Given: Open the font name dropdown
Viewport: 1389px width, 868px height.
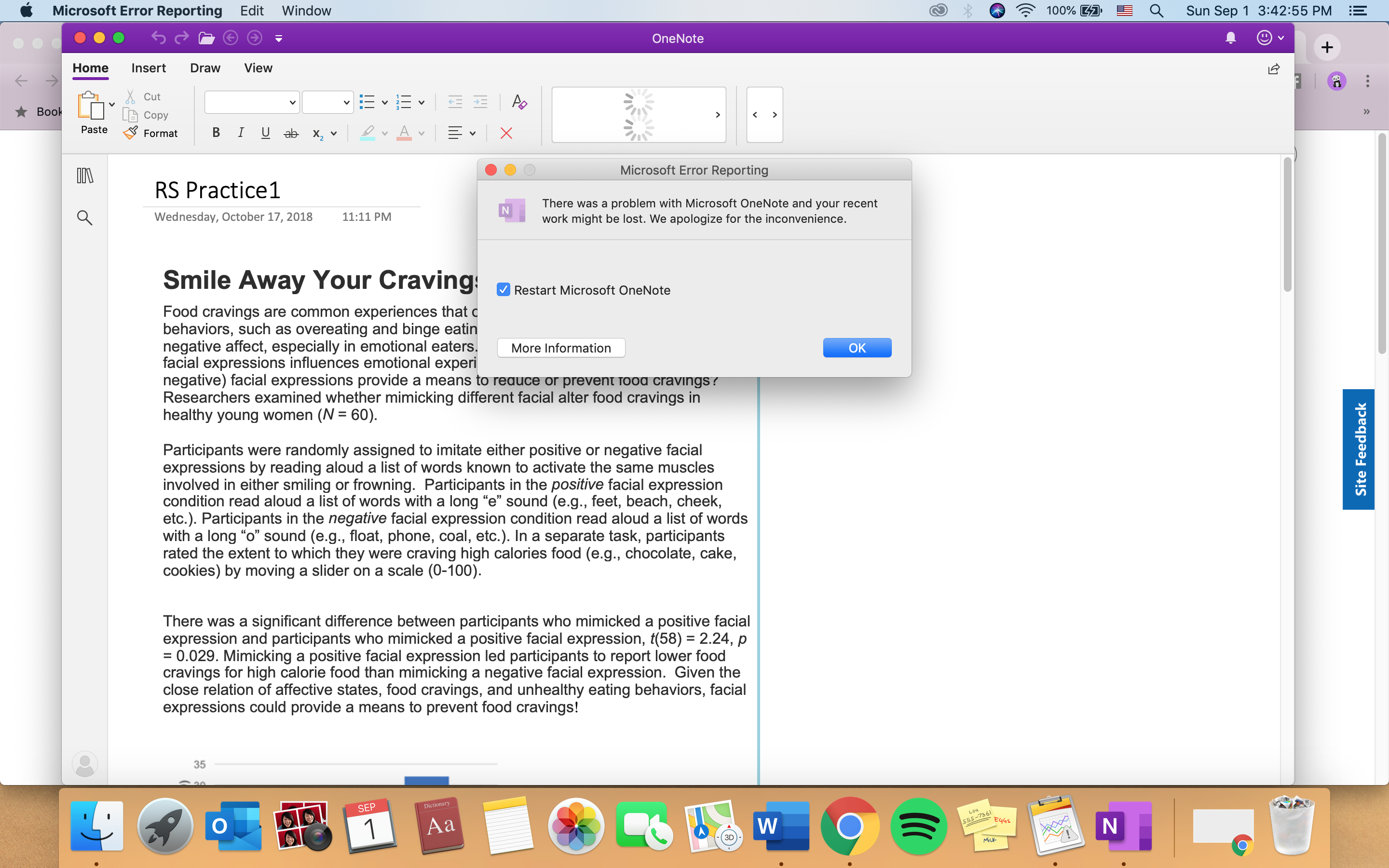Looking at the screenshot, I should tap(252, 103).
